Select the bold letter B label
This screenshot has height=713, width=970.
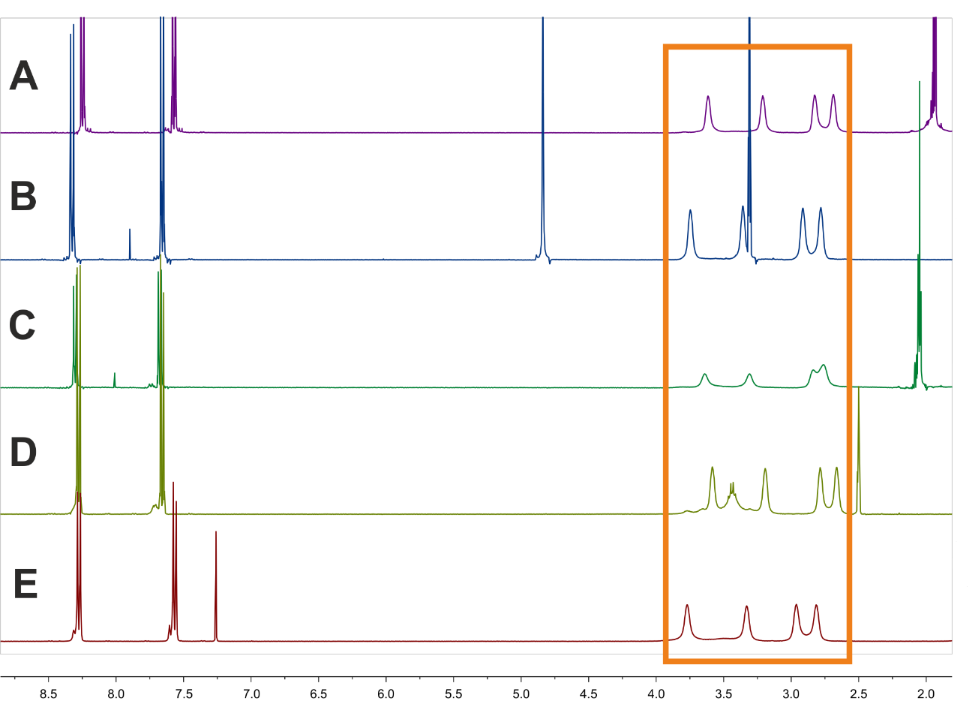coord(23,197)
